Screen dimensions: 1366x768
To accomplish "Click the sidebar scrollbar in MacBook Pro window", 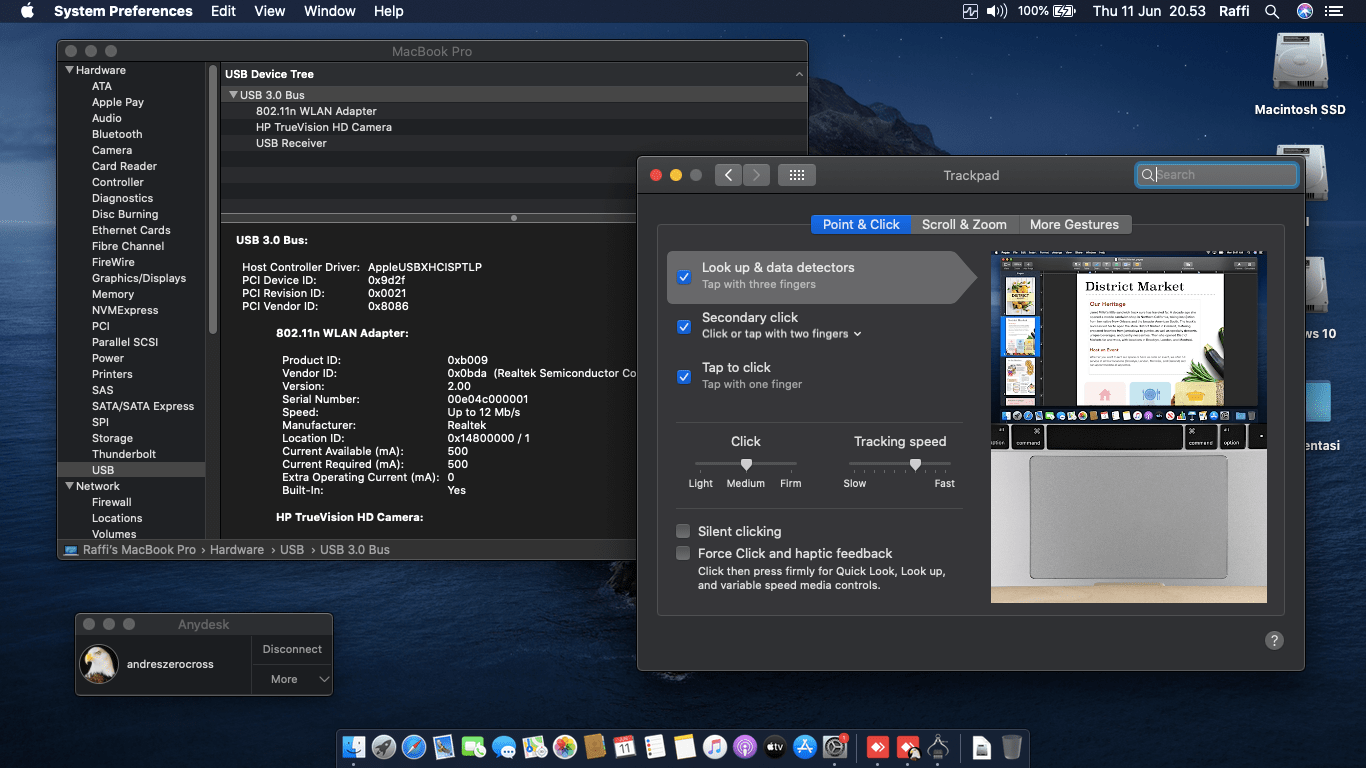I will (213, 200).
